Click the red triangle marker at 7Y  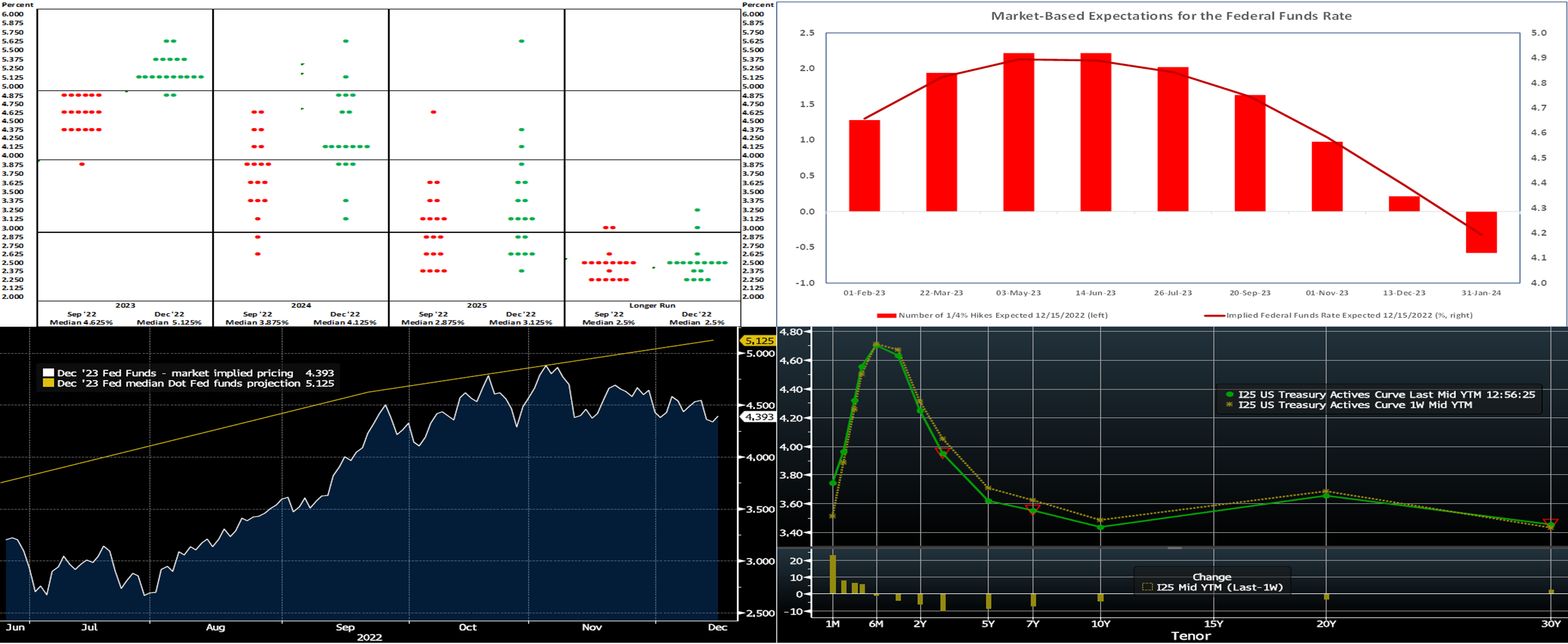1032,510
